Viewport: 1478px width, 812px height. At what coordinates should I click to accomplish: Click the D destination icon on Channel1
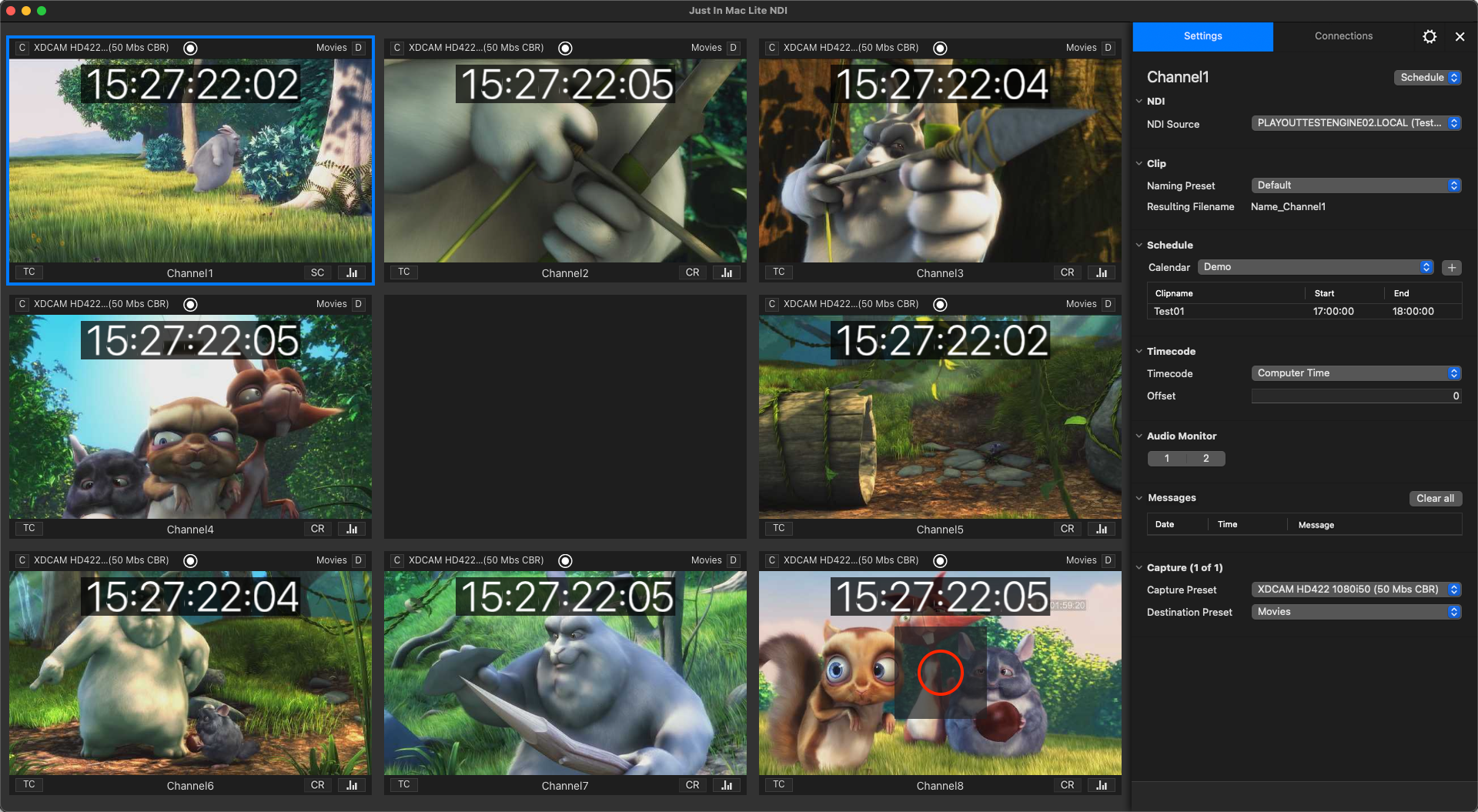(x=358, y=48)
